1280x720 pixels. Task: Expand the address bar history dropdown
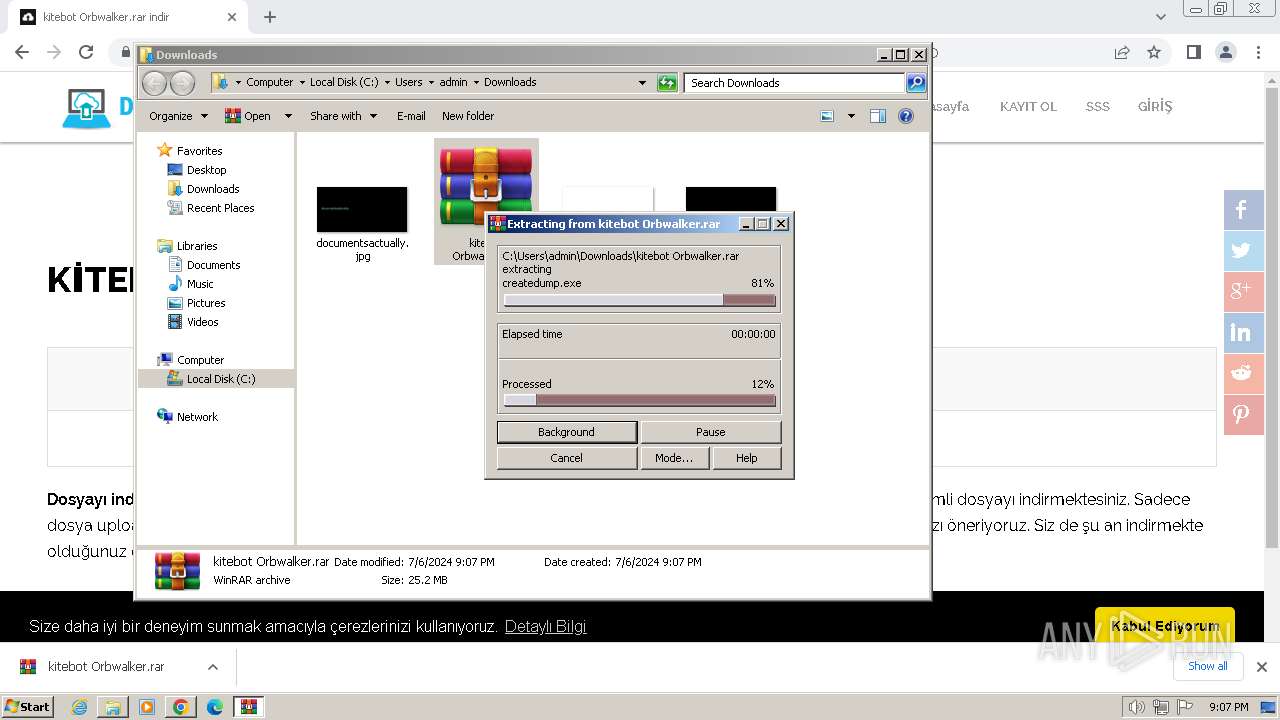point(642,83)
